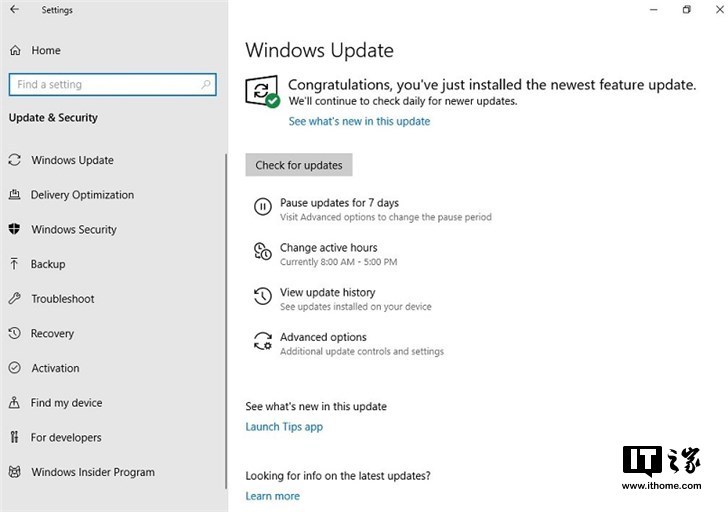Image resolution: width=728 pixels, height=512 pixels.
Task: Click the For developers icon
Action: [x=14, y=437]
